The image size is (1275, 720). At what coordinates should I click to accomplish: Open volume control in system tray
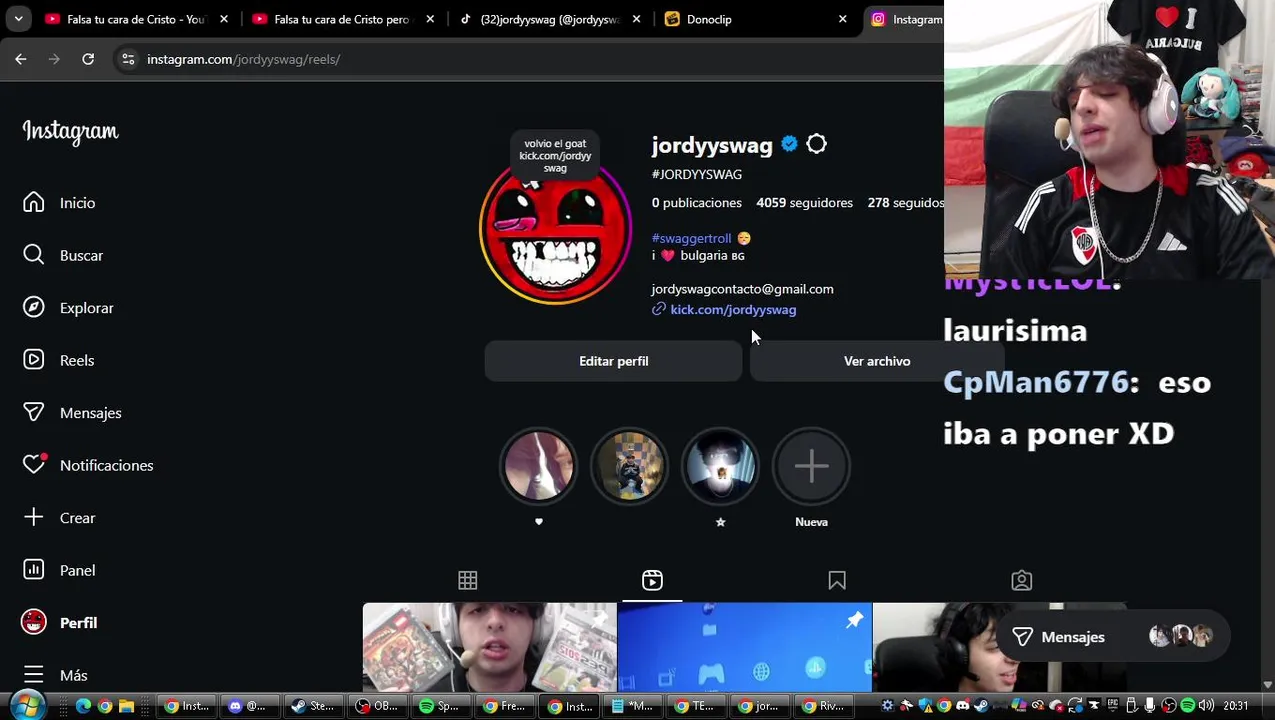1206,706
